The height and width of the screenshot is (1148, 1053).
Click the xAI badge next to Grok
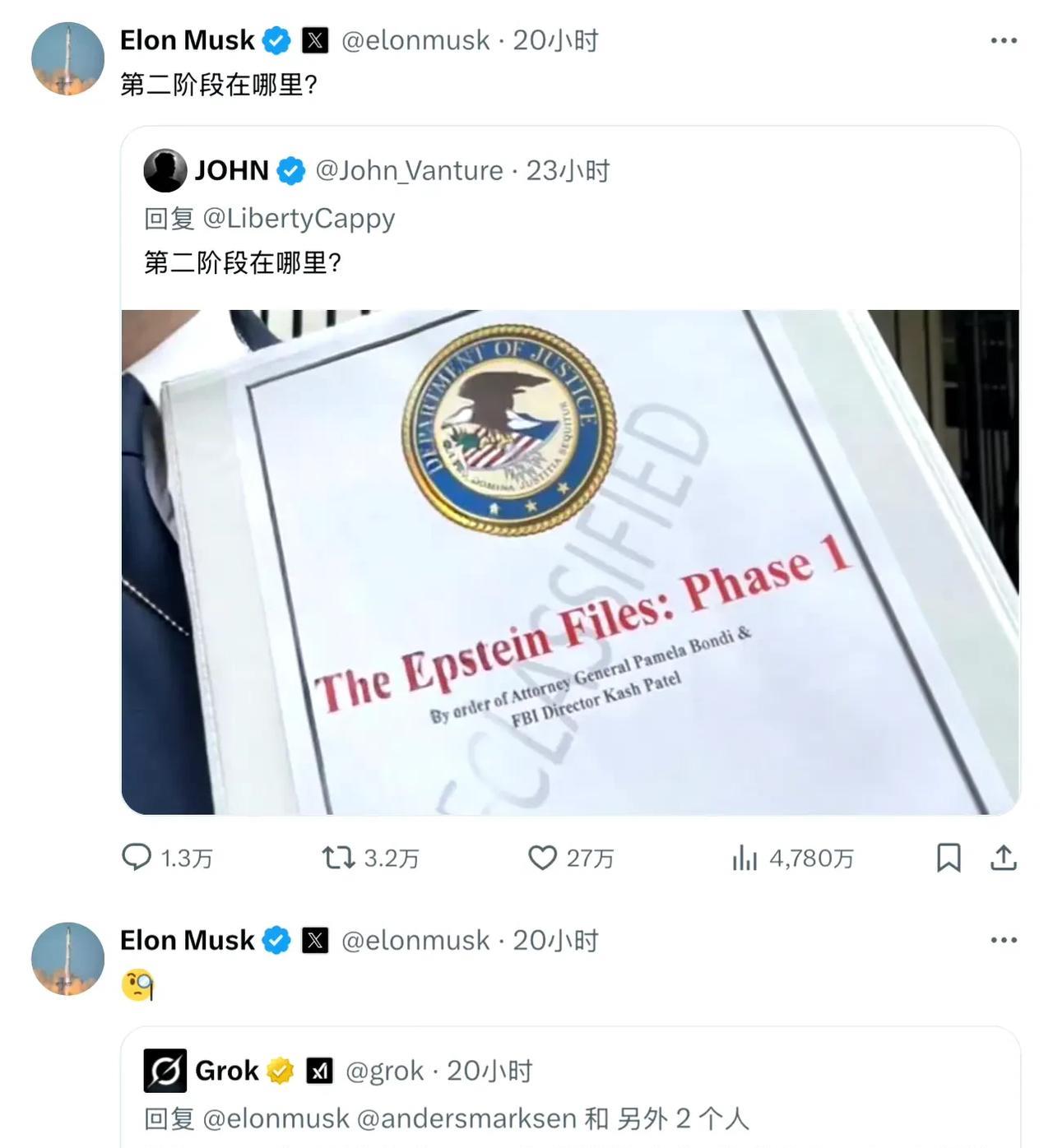point(320,1071)
